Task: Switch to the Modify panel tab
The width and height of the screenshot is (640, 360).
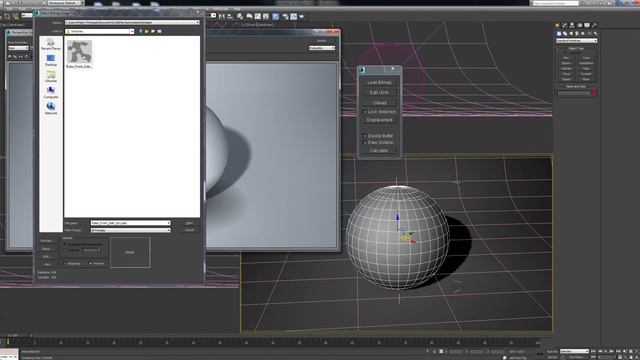Action: click(x=565, y=25)
